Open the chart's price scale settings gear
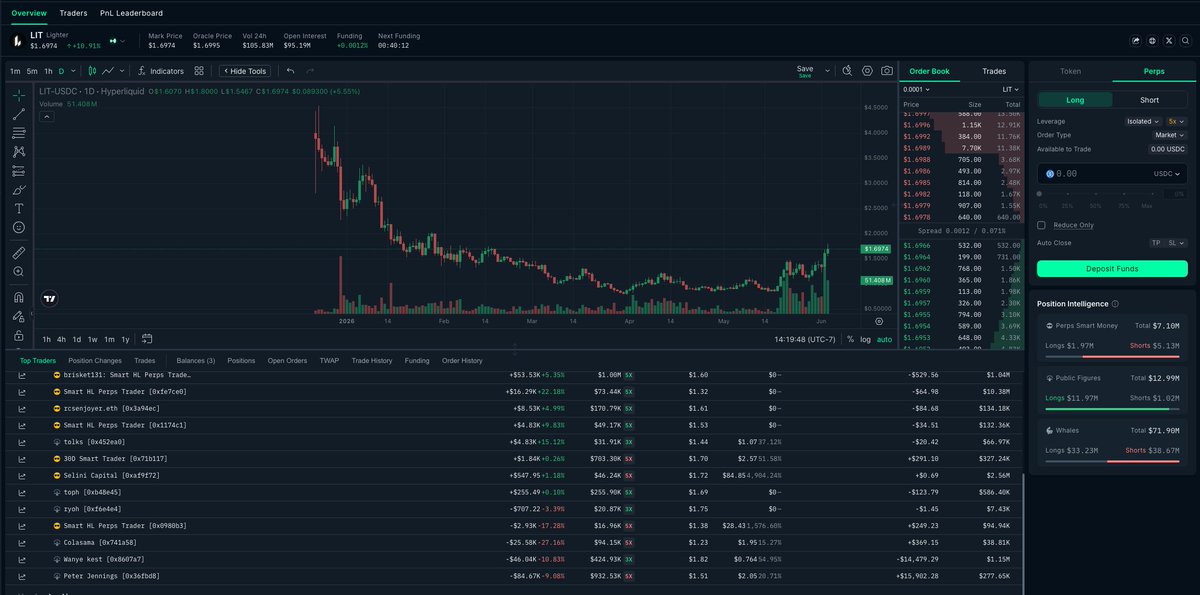Image resolution: width=1200 pixels, height=595 pixels. 879,321
